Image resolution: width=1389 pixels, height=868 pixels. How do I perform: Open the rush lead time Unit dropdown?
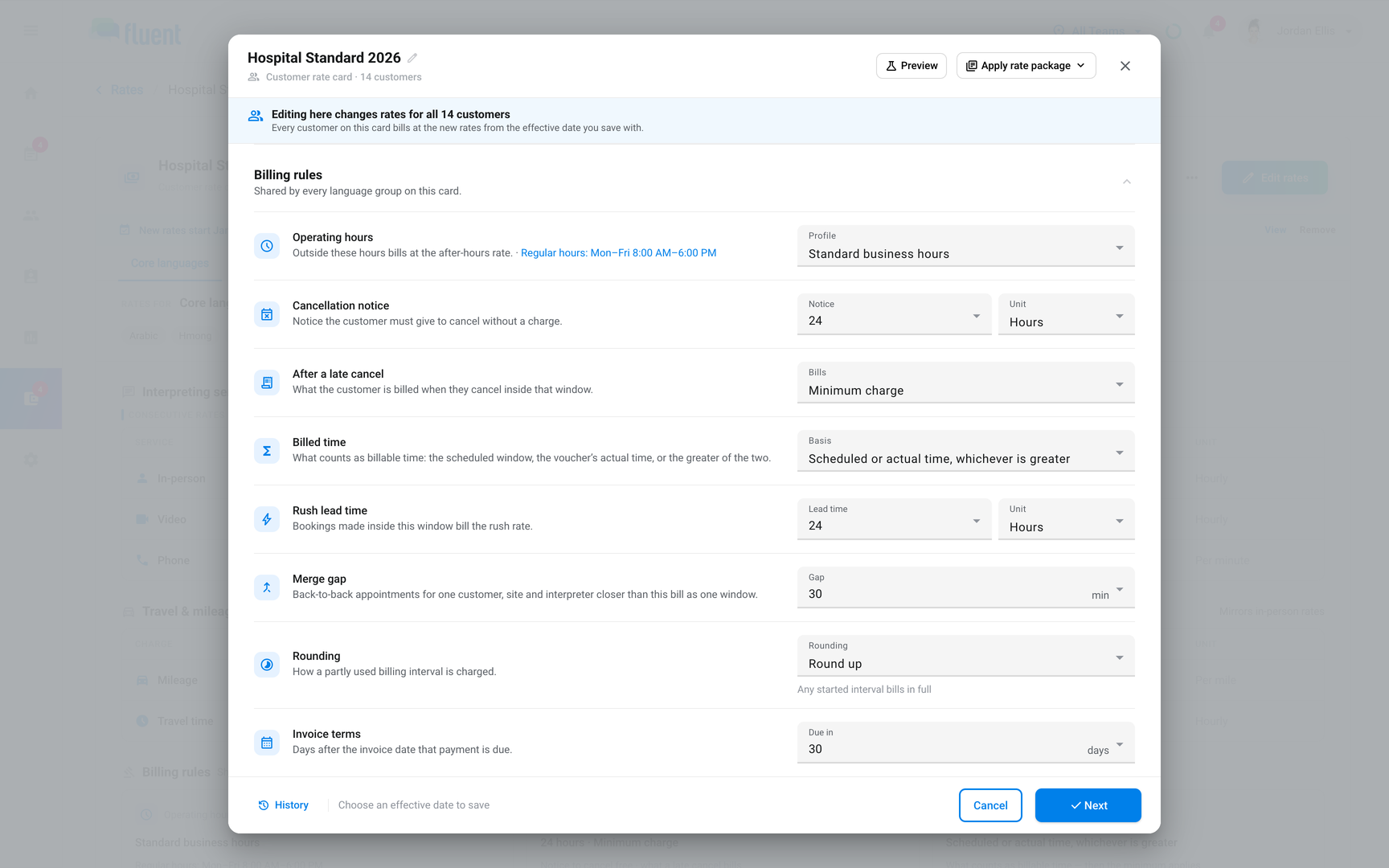1067,519
